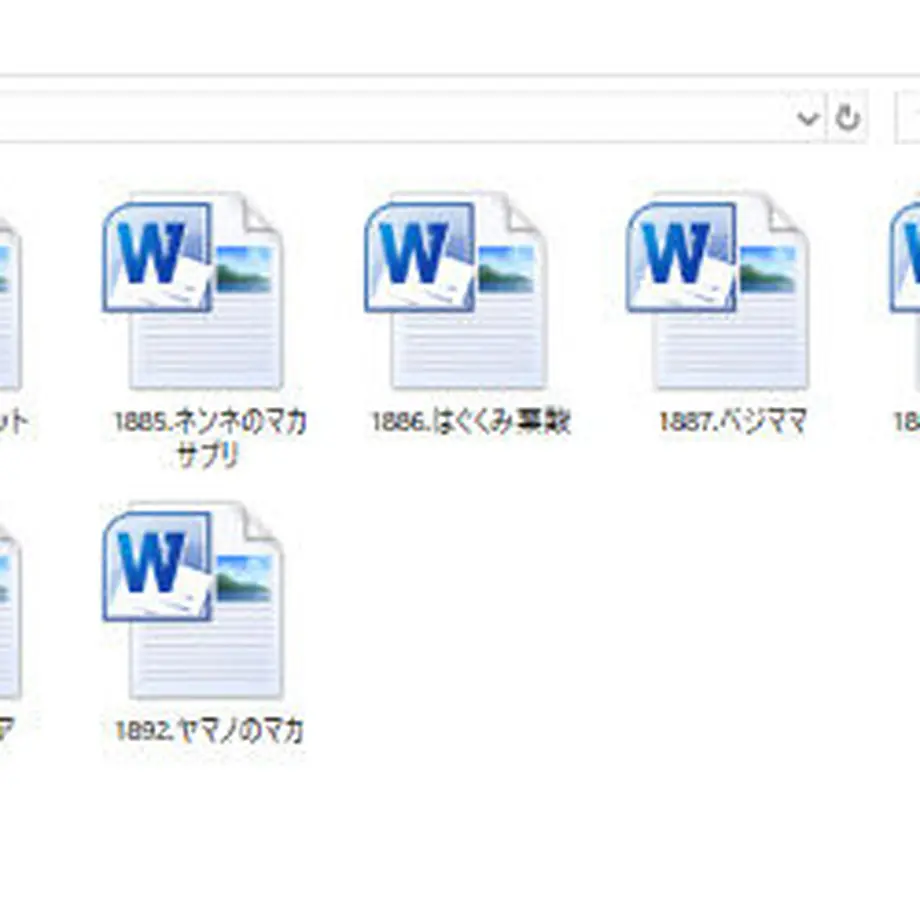Image resolution: width=920 pixels, height=920 pixels.
Task: Expand the address bar history dropdown
Action: pos(807,118)
